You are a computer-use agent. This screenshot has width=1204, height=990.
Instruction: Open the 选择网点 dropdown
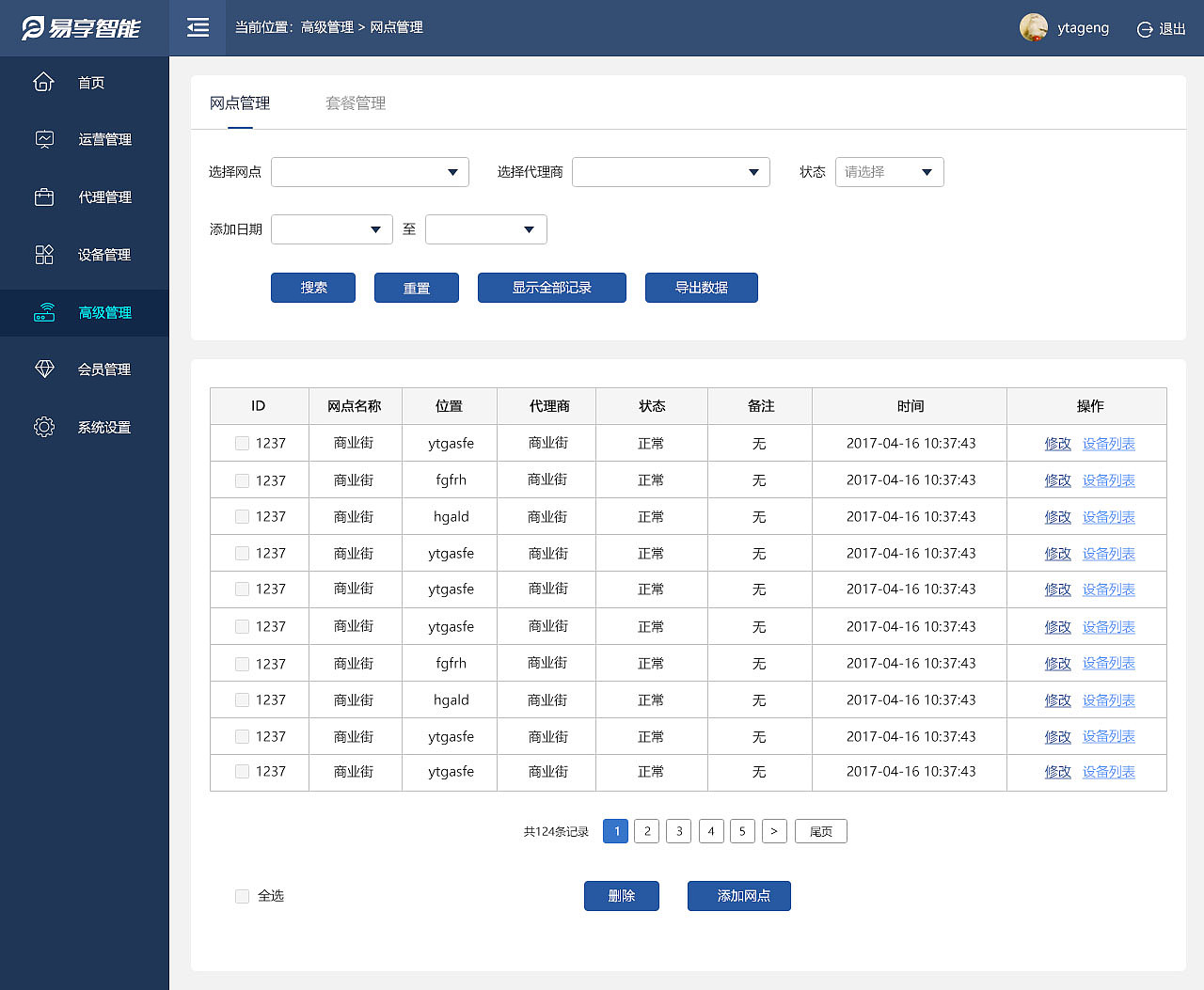(370, 172)
